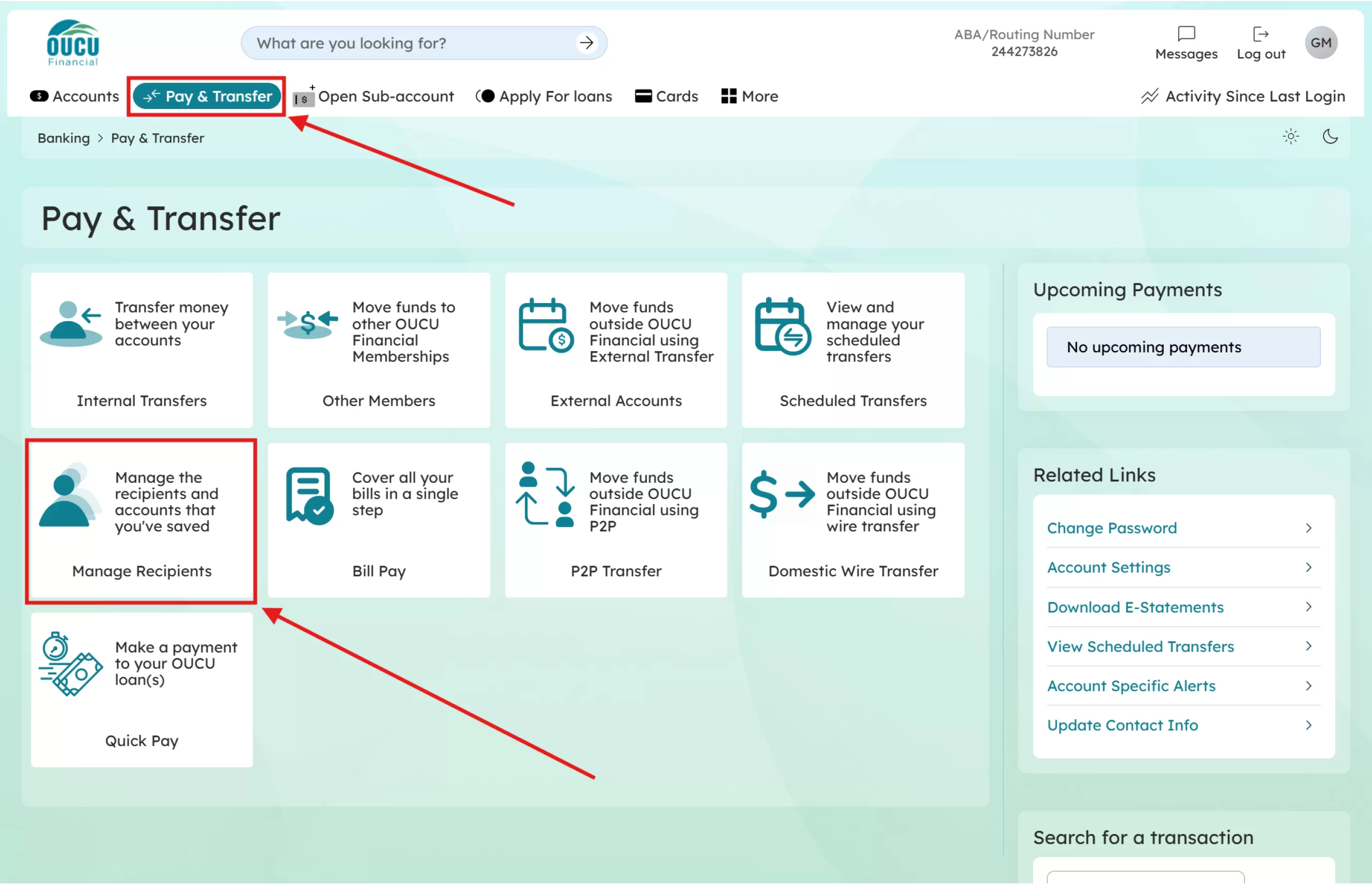This screenshot has height=886, width=1372.
Task: Click chevron beside Update Contact Info
Action: pyautogui.click(x=1308, y=725)
